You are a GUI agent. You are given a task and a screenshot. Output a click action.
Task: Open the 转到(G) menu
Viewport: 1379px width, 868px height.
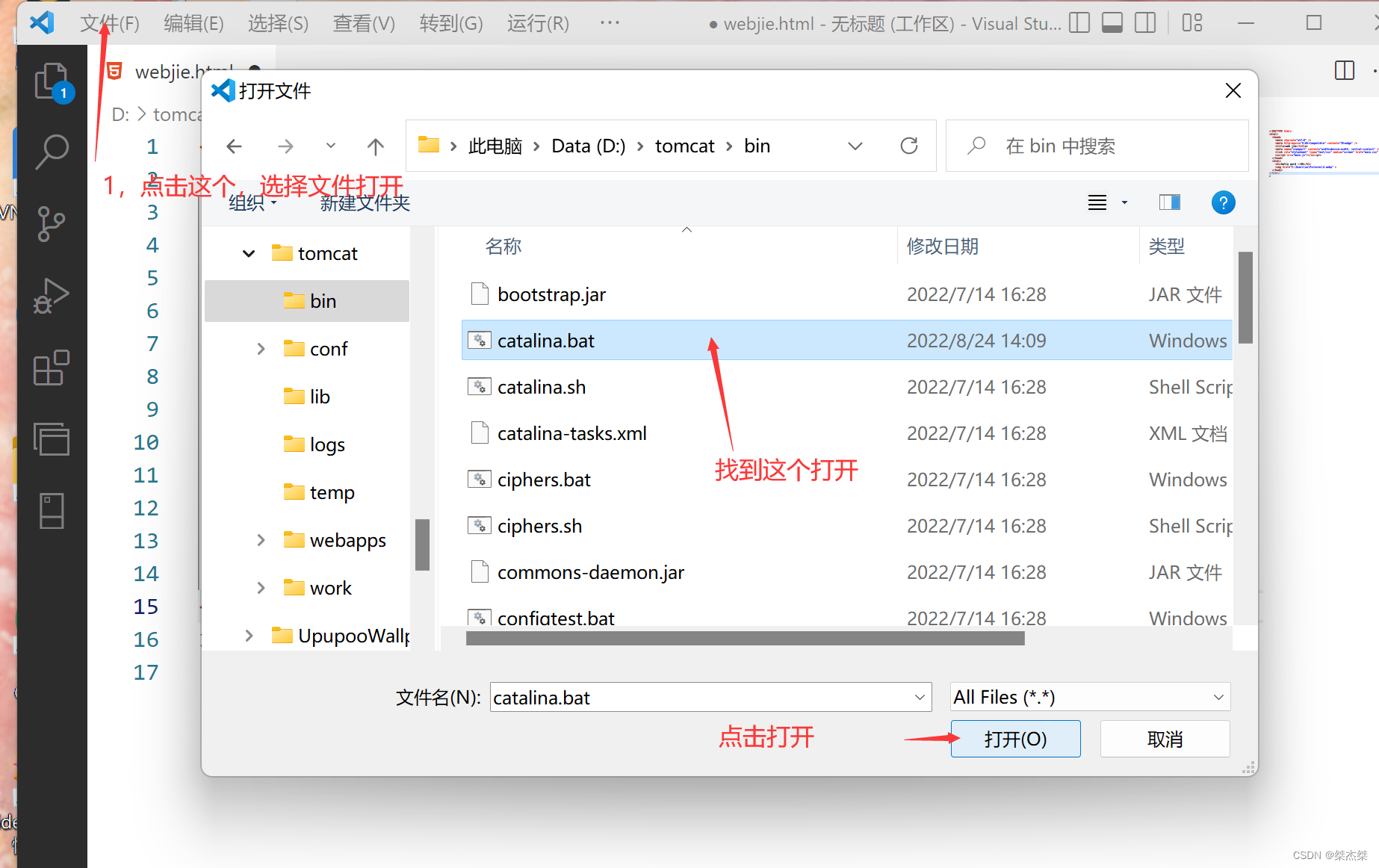(x=451, y=23)
